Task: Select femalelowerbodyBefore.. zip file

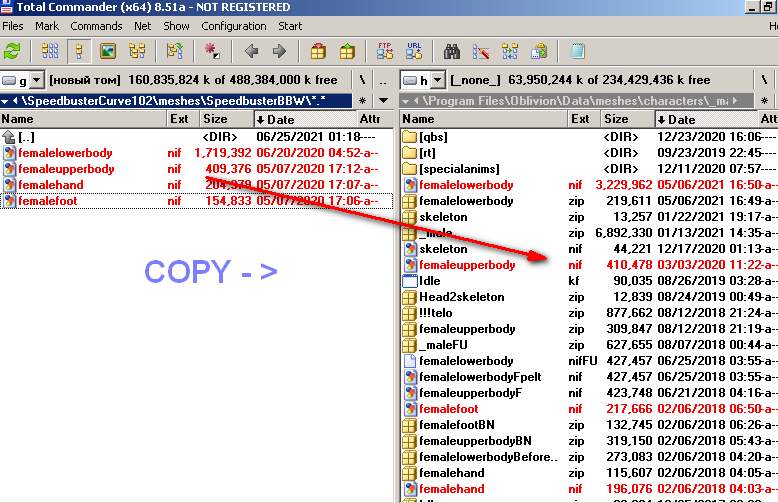Action: (x=589, y=457)
